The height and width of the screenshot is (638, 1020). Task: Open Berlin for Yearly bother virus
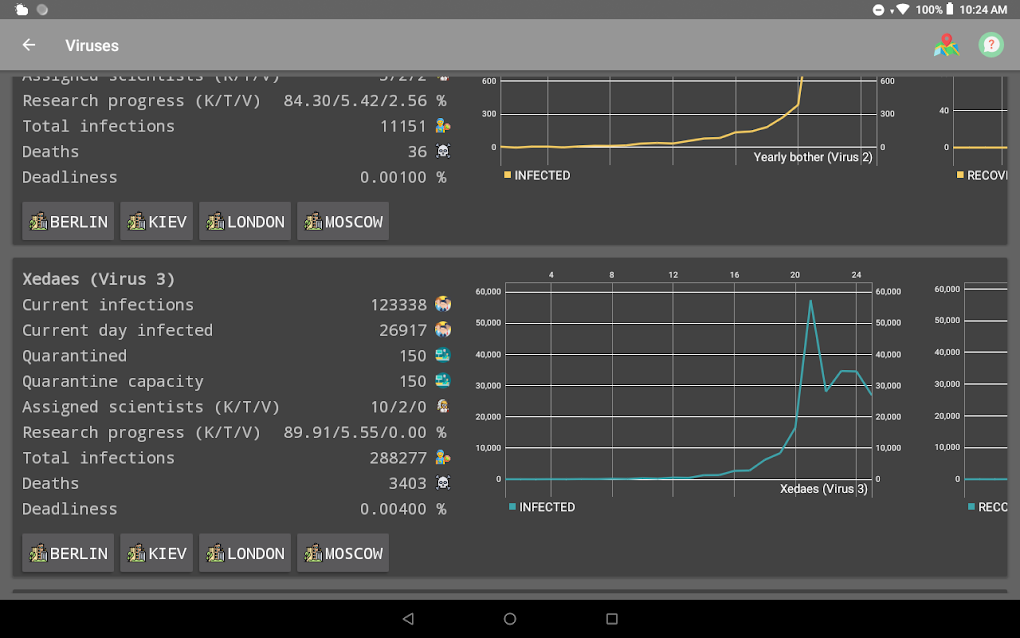click(68, 222)
